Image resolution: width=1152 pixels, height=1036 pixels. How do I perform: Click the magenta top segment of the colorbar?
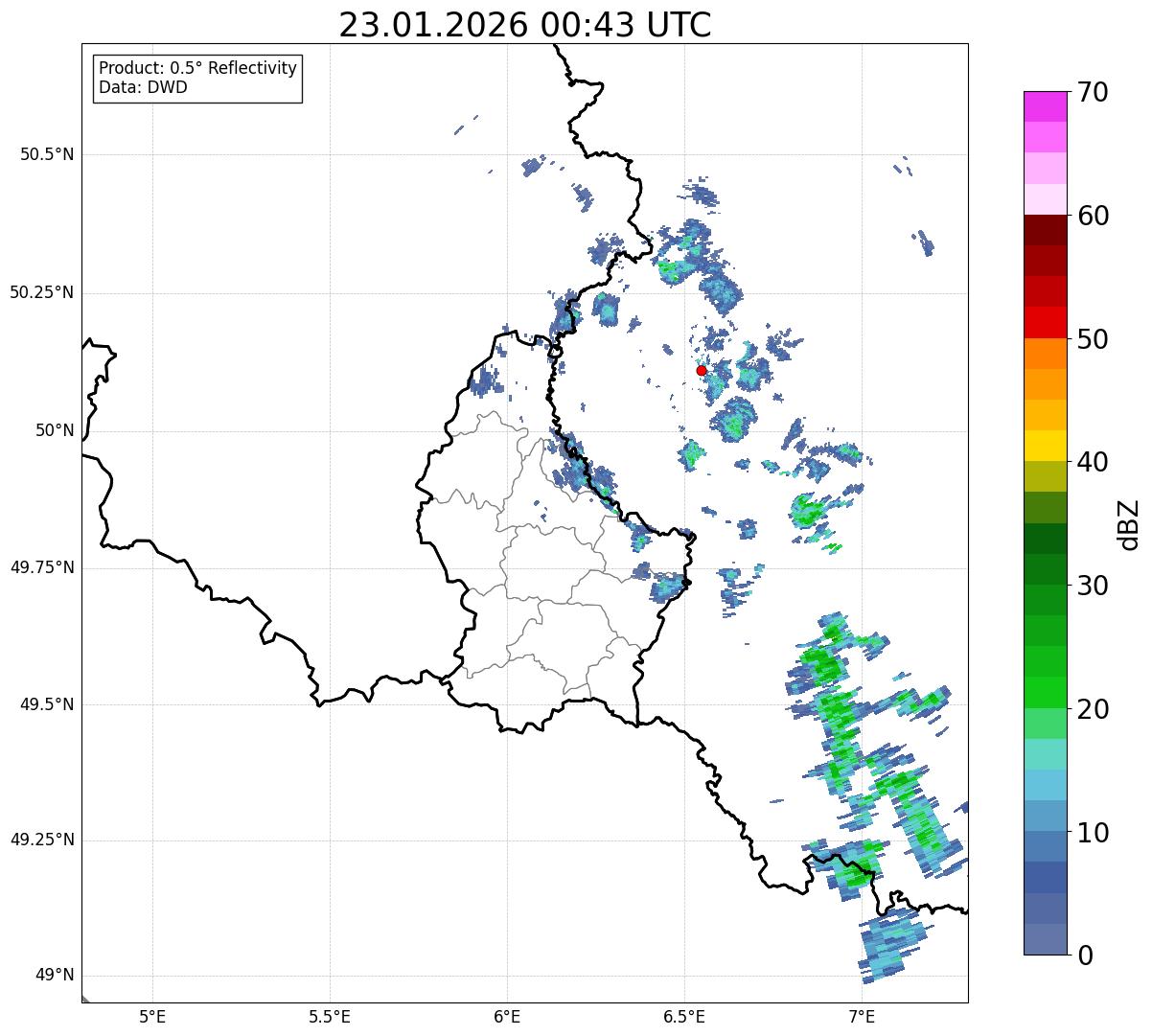click(x=1046, y=106)
